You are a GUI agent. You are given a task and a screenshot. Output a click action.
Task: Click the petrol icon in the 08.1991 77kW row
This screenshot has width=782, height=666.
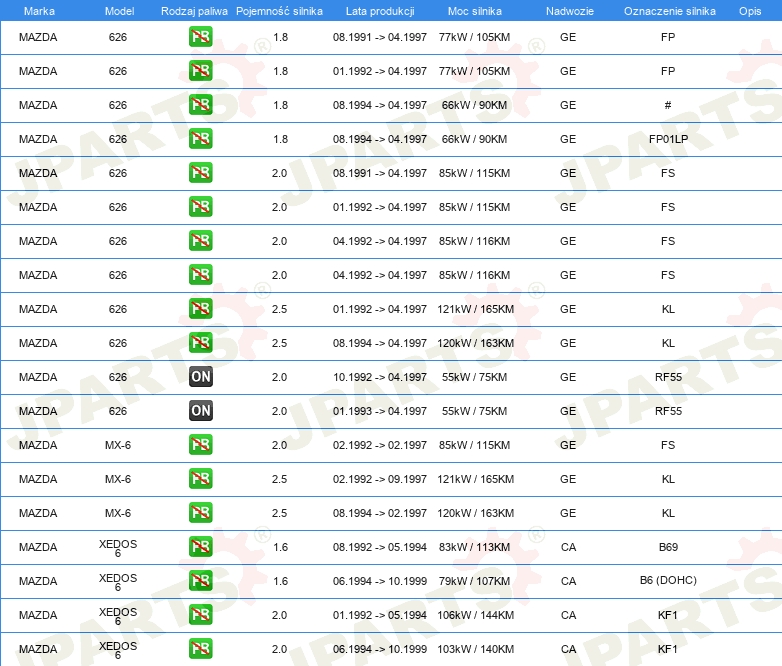point(200,37)
